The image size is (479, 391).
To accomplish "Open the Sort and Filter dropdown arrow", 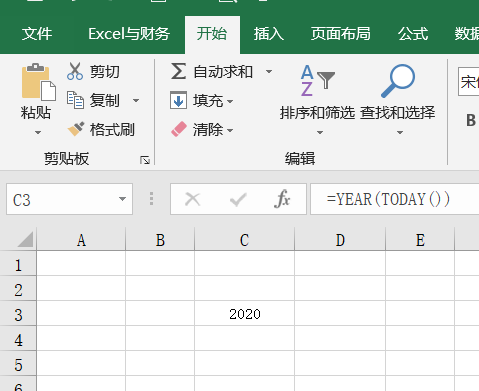I will (320, 132).
